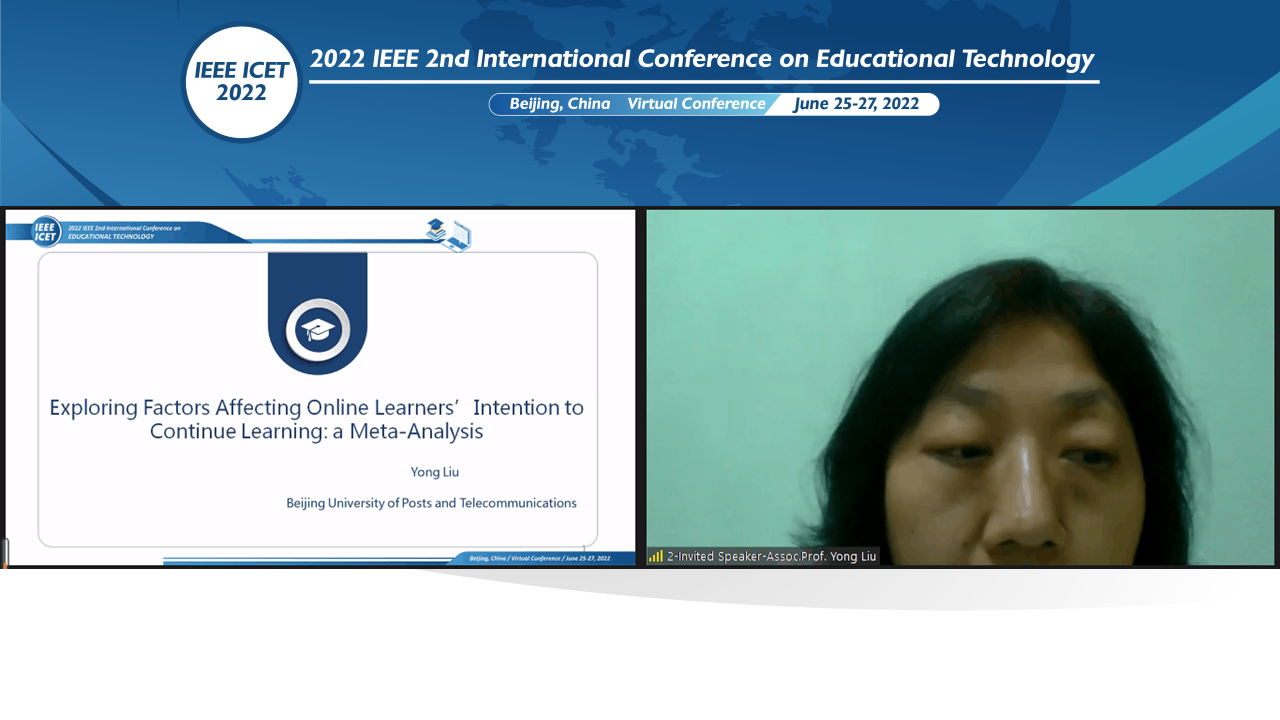Click the small IEEE ICET logo on slide
The image size is (1280, 720).
click(46, 232)
